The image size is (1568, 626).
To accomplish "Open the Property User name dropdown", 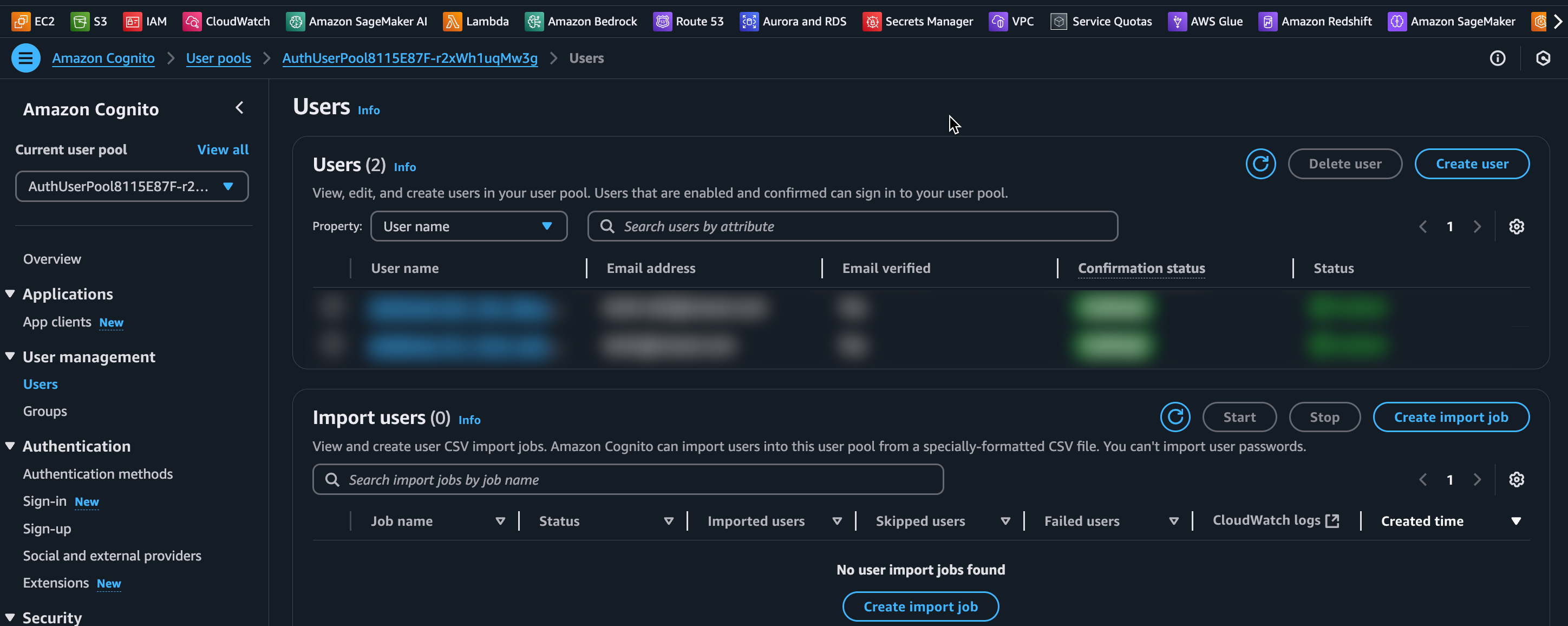I will click(468, 226).
